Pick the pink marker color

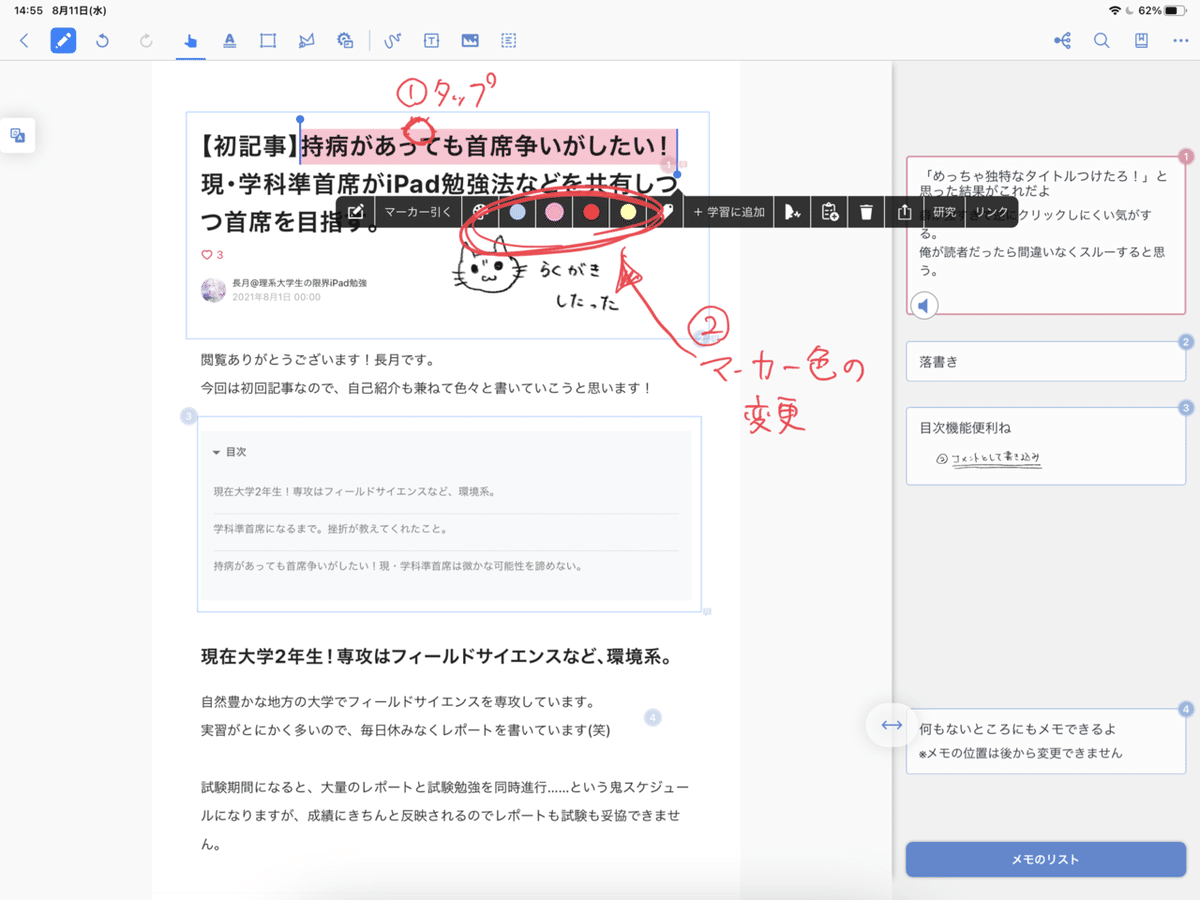[553, 212]
